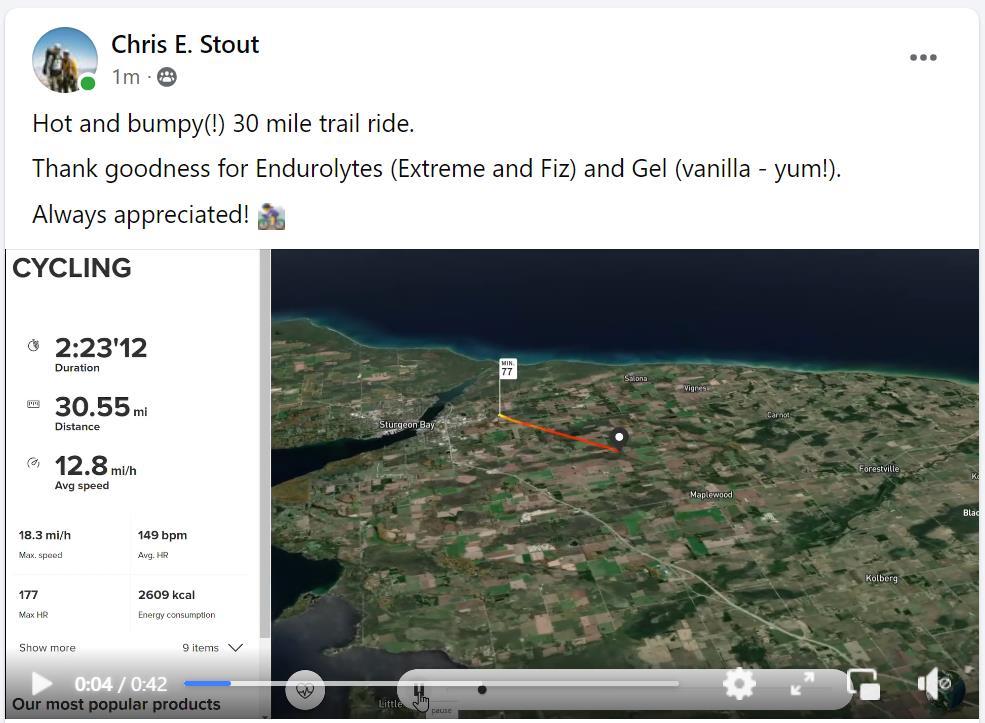Click the route end location pin
This screenshot has width=985, height=723.
(619, 438)
